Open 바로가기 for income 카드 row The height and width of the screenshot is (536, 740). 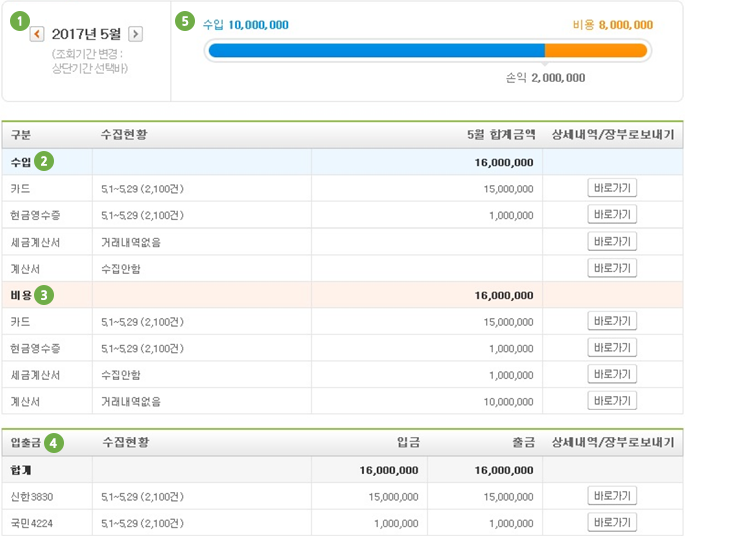coord(612,188)
